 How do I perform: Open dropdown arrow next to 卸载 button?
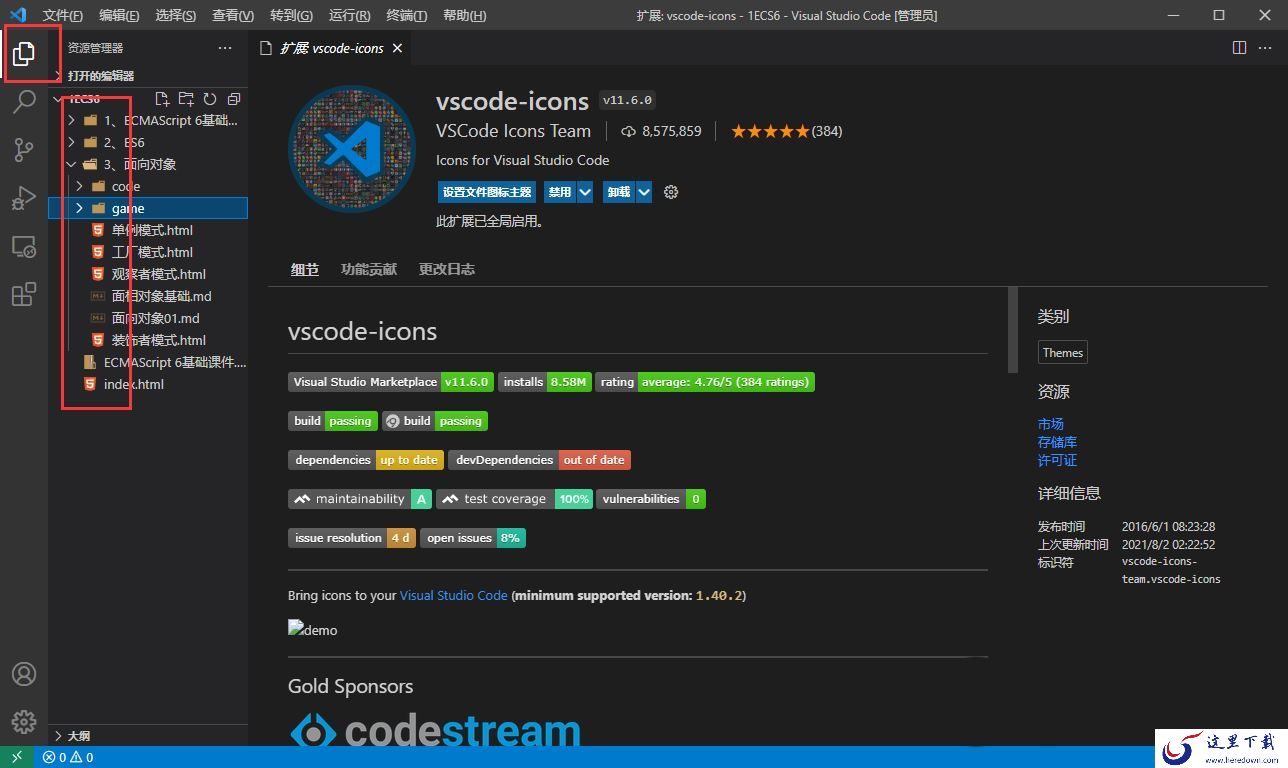(x=644, y=192)
